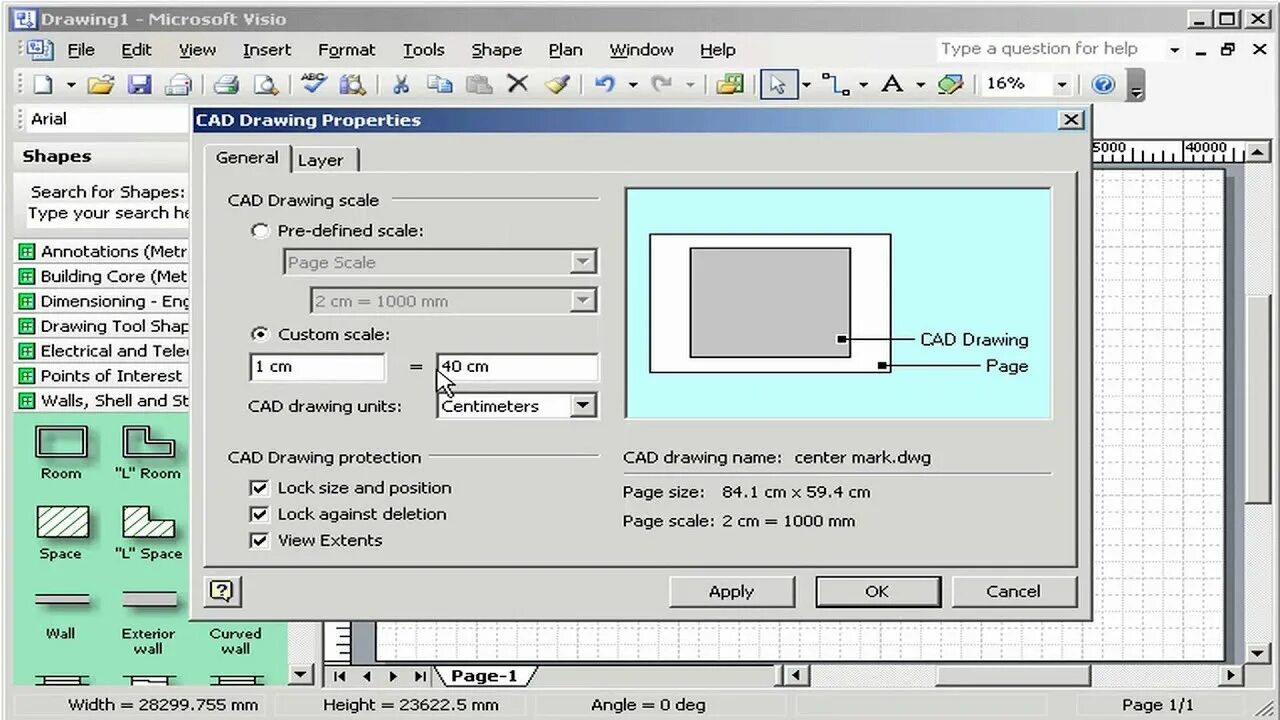
Task: Run spelling check from the toolbar
Action: [x=313, y=85]
